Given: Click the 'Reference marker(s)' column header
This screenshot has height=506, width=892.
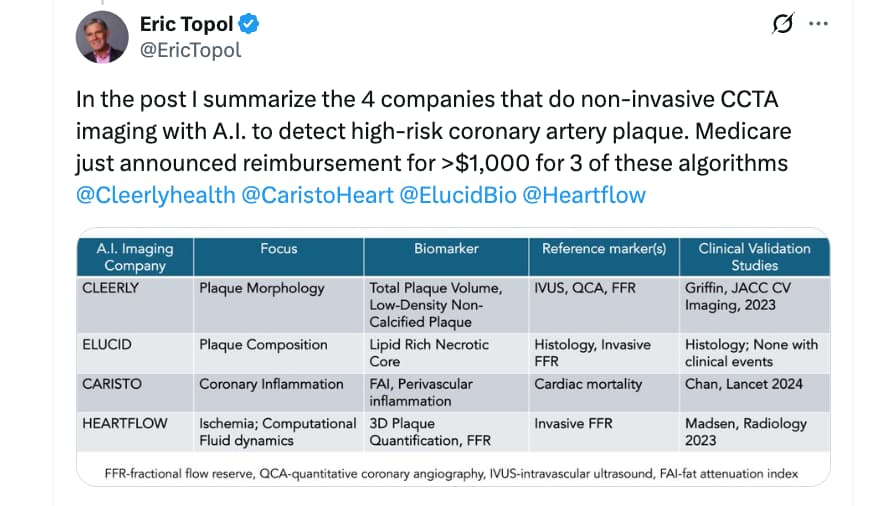Looking at the screenshot, I should [x=603, y=249].
